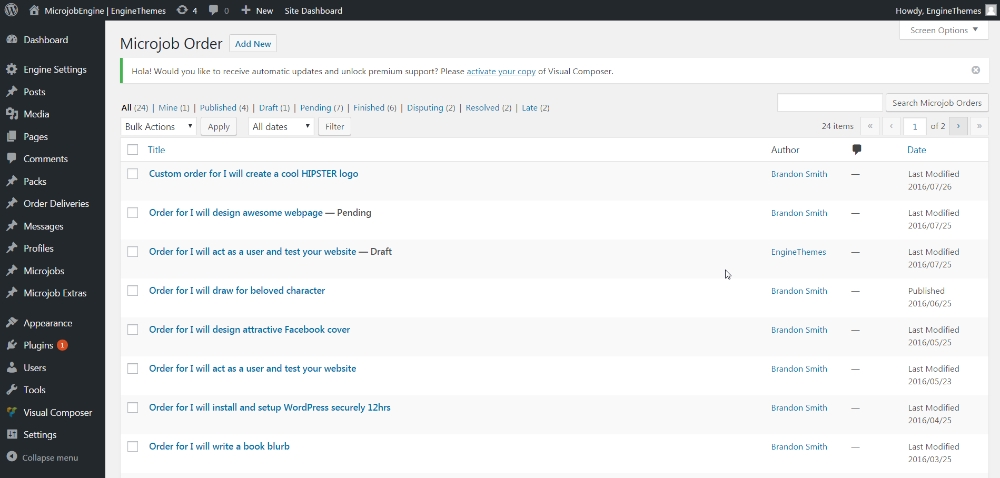
Task: Click the WordPress logo icon
Action: [11, 10]
